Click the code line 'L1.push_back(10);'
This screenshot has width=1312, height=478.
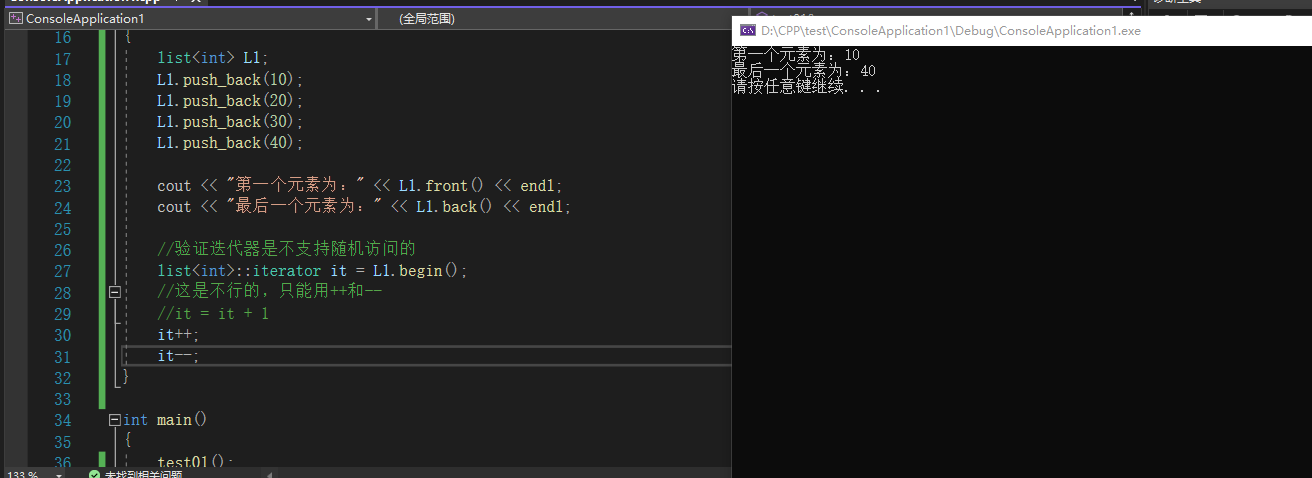(229, 79)
